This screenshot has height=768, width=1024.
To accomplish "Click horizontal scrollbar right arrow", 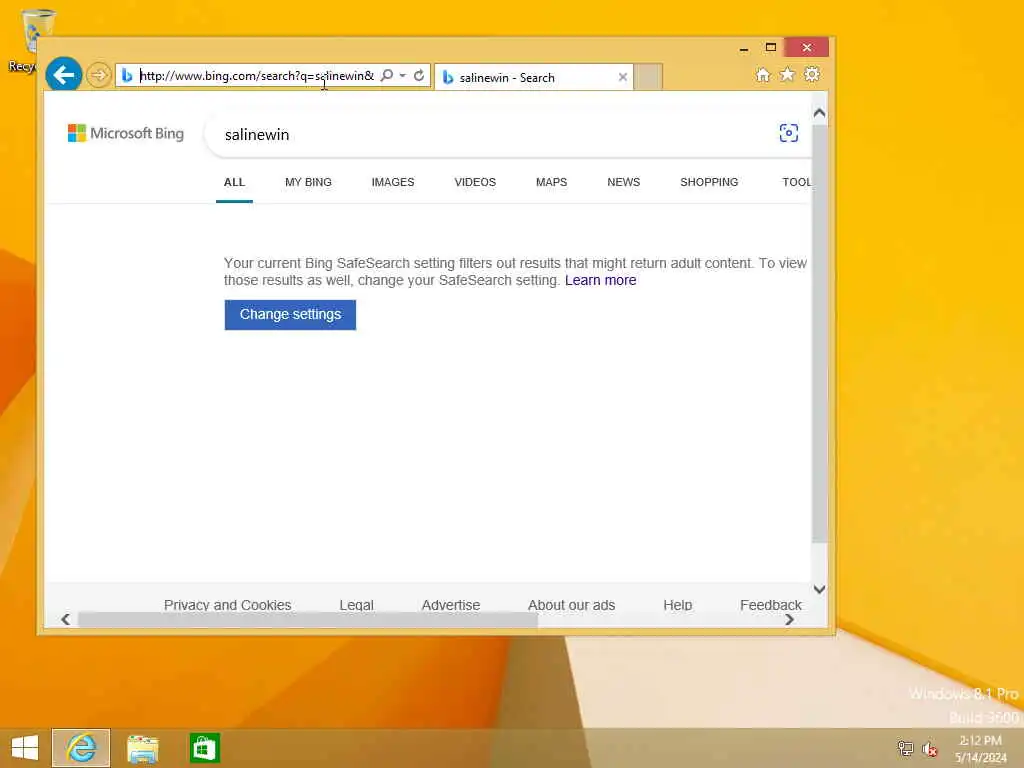I will pyautogui.click(x=790, y=619).
